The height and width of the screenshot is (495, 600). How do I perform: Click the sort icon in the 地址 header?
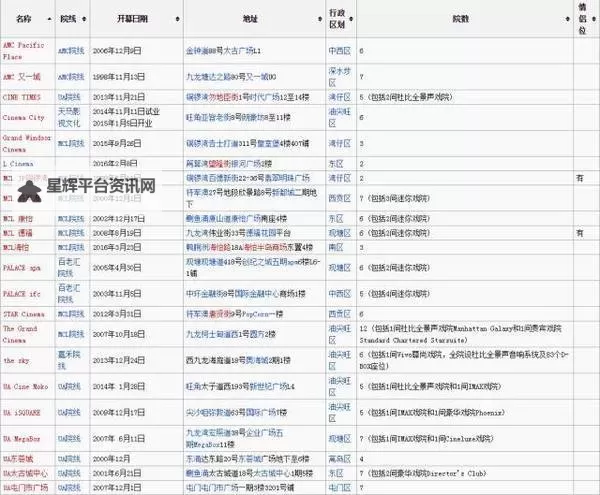pos(320,19)
